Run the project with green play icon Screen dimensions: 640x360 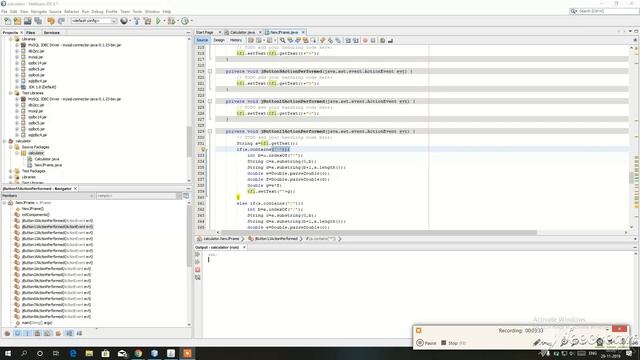(158, 21)
